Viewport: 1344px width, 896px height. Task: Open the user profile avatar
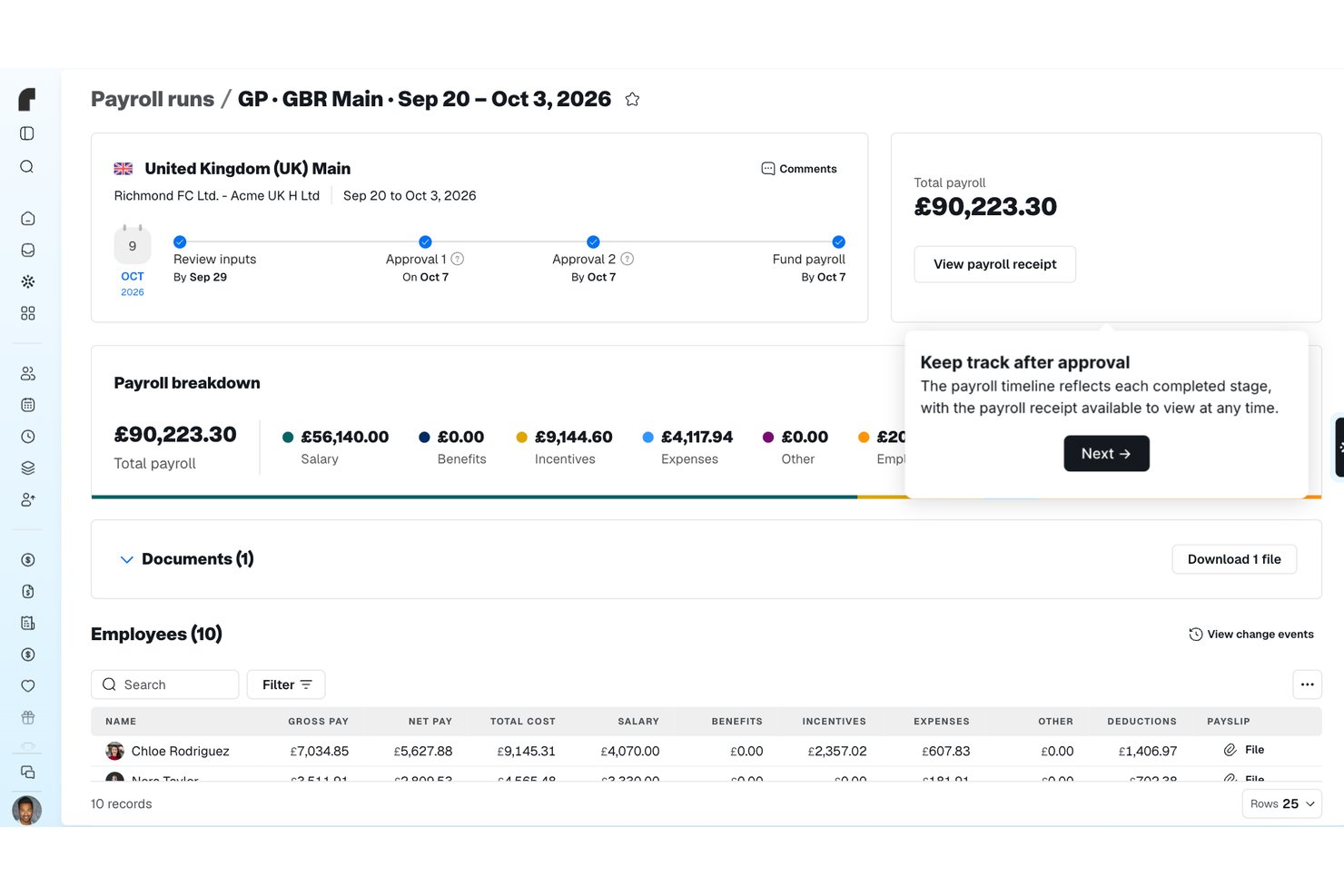[x=27, y=810]
